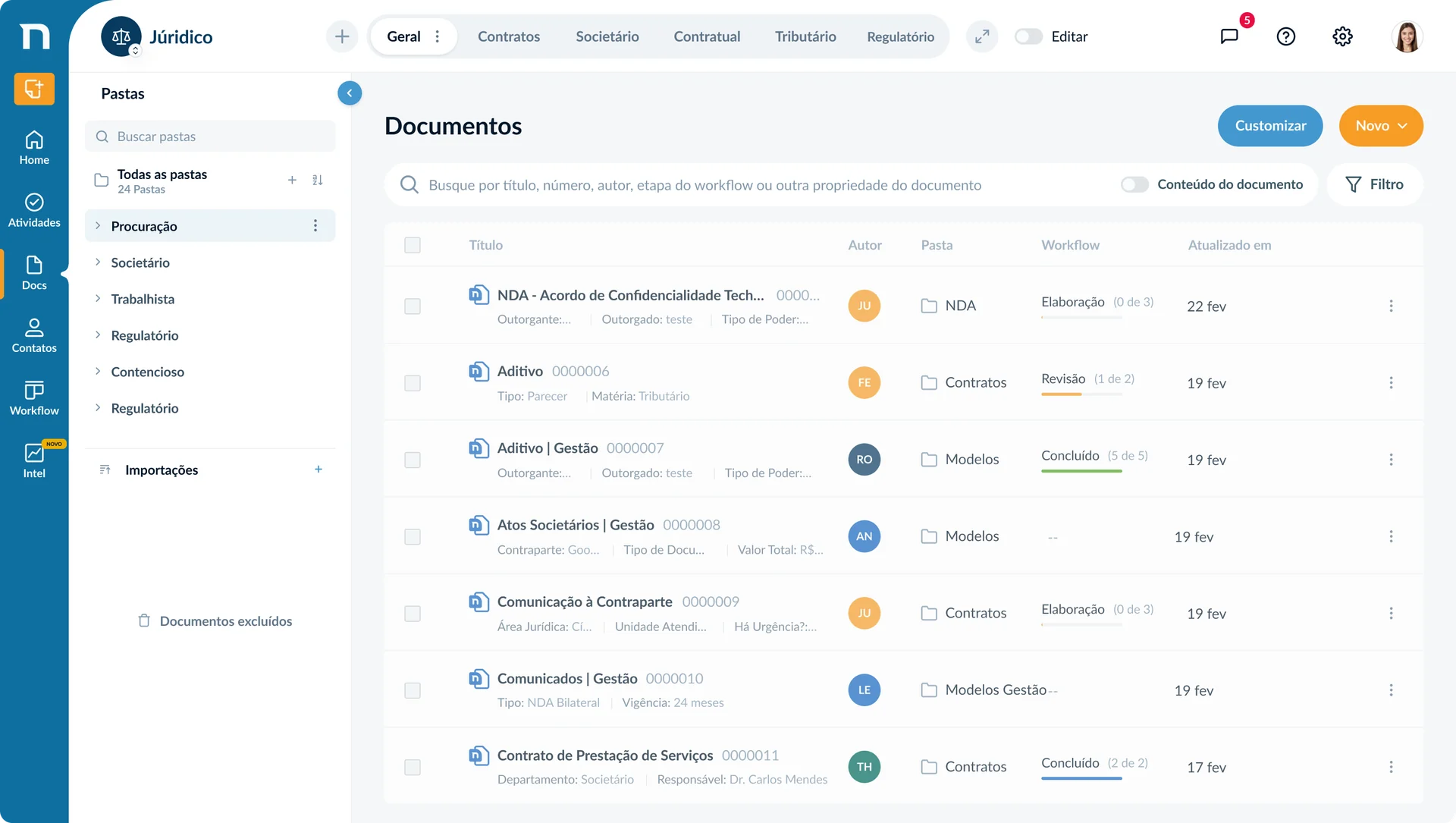This screenshot has width=1456, height=823.
Task: Enable Conteúdo do documento toggle
Action: 1135,184
